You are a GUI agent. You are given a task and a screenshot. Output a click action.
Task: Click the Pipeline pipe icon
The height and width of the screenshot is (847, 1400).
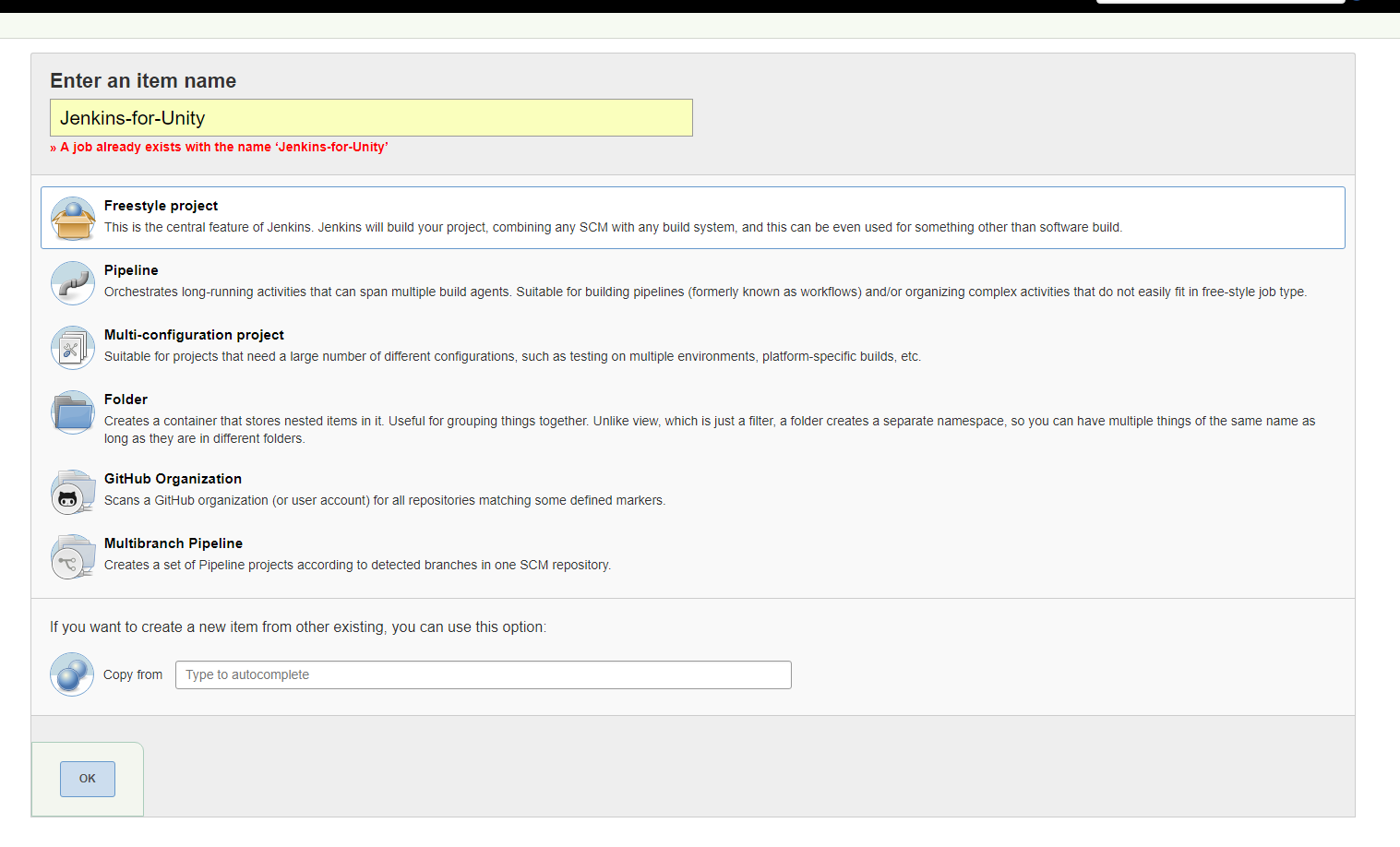(73, 283)
